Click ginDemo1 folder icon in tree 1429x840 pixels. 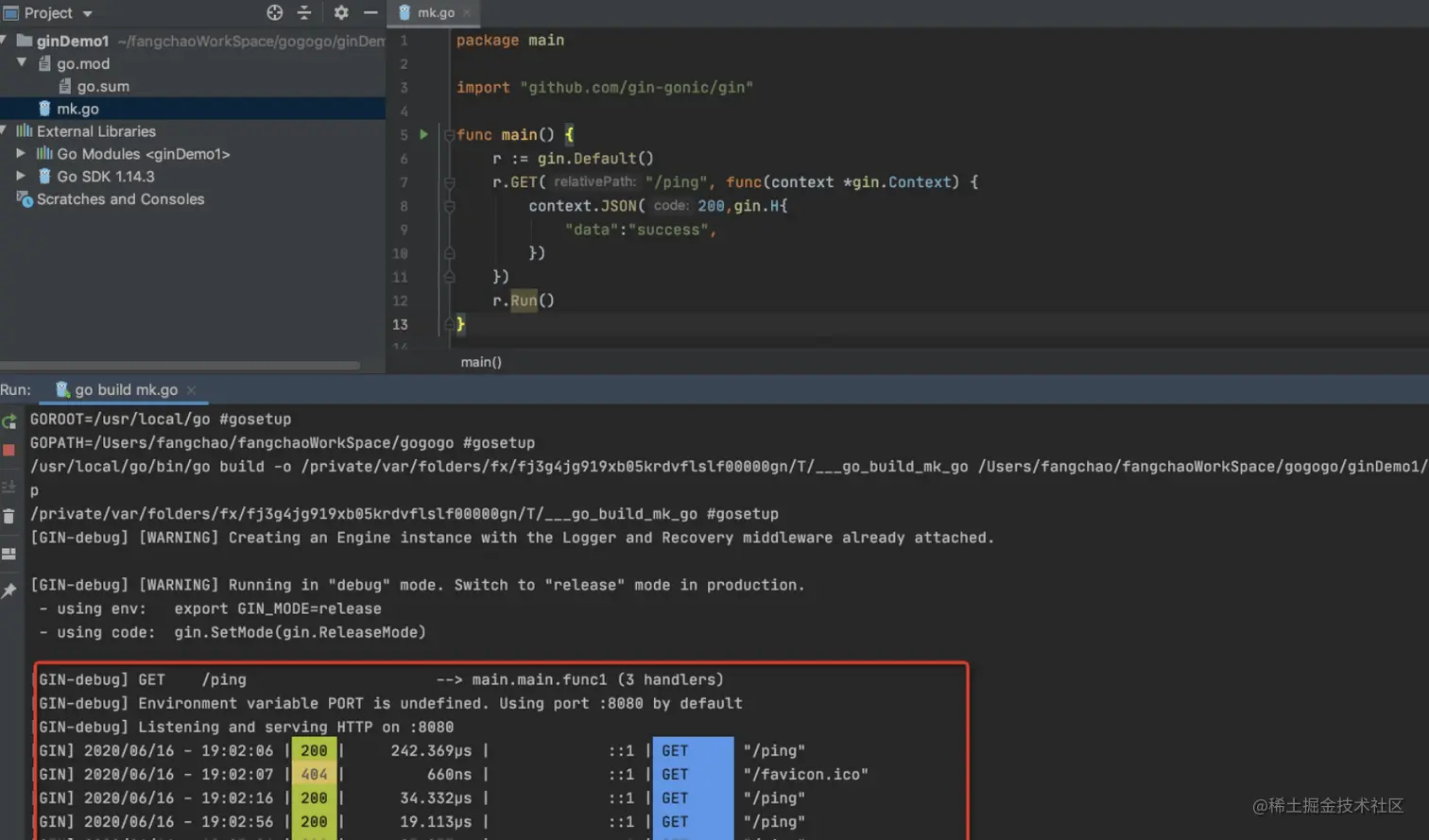tap(25, 41)
